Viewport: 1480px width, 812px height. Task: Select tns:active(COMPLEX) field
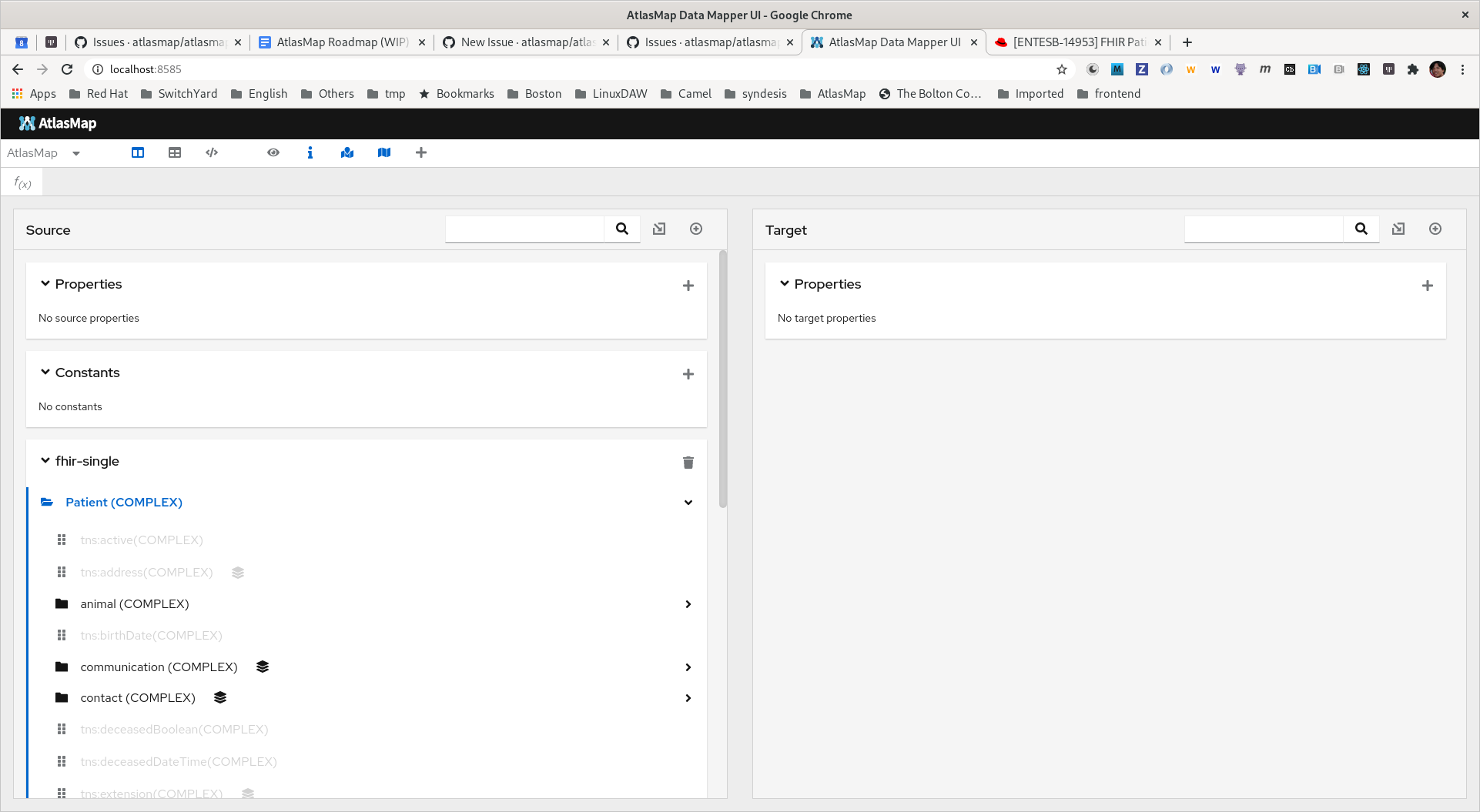click(x=142, y=540)
